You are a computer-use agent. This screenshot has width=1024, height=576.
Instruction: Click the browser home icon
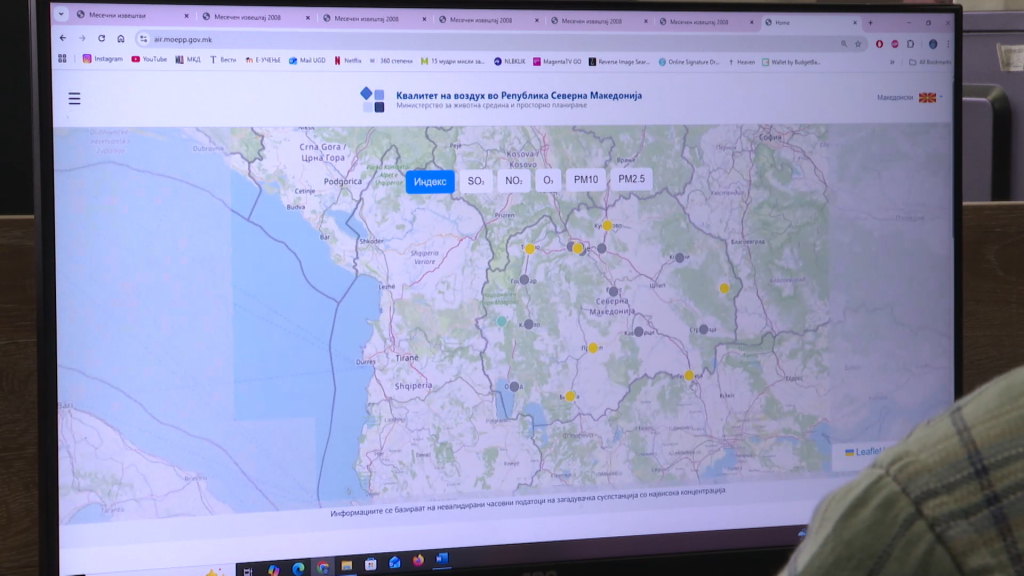(121, 39)
